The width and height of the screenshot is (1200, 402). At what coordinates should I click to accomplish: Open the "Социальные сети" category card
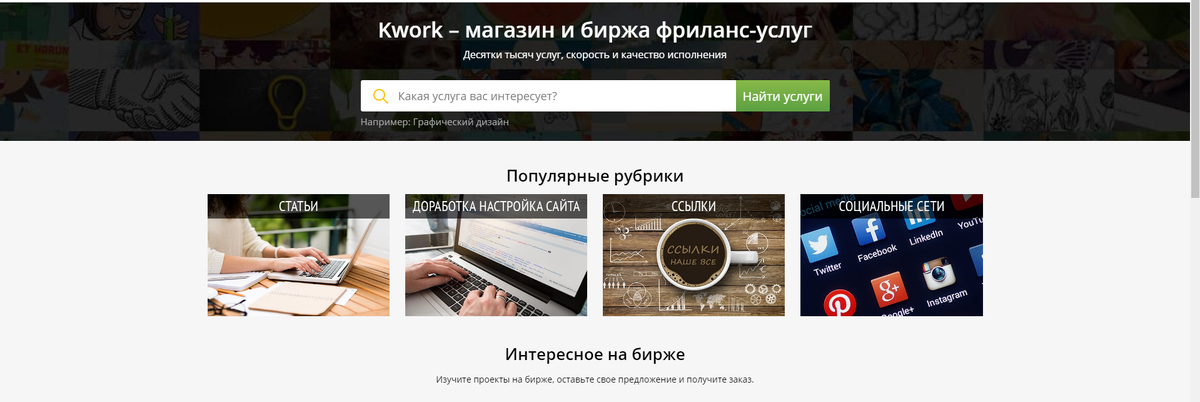(x=891, y=255)
